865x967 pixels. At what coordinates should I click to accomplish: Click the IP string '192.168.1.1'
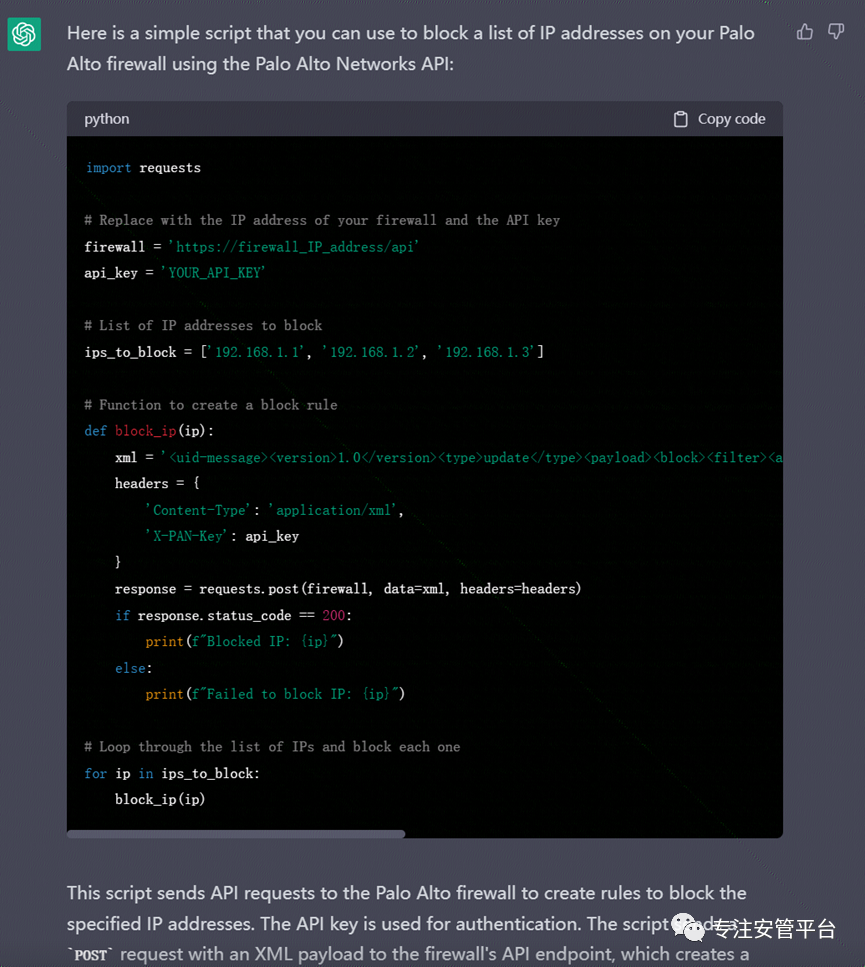pos(255,352)
